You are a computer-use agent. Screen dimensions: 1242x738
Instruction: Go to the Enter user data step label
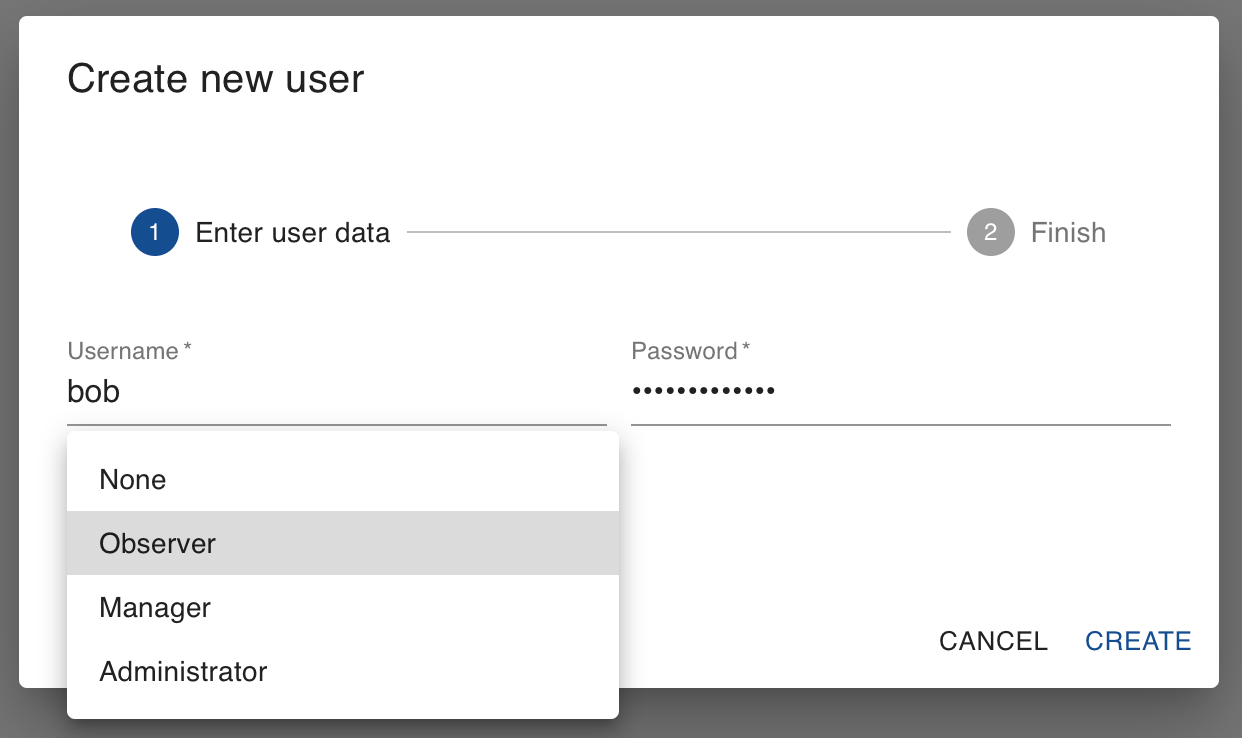pyautogui.click(x=293, y=233)
